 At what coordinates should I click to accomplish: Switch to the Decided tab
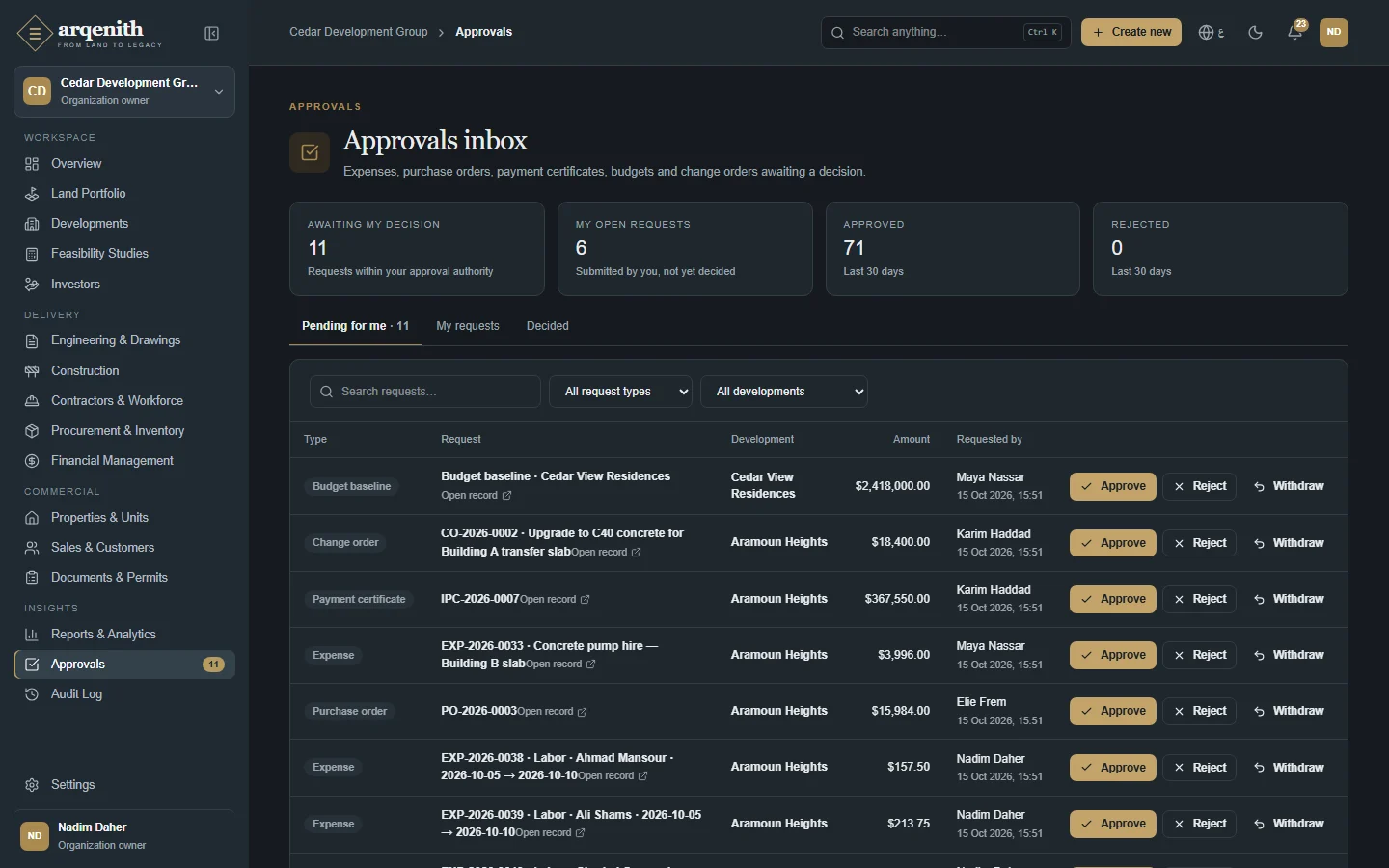click(548, 326)
